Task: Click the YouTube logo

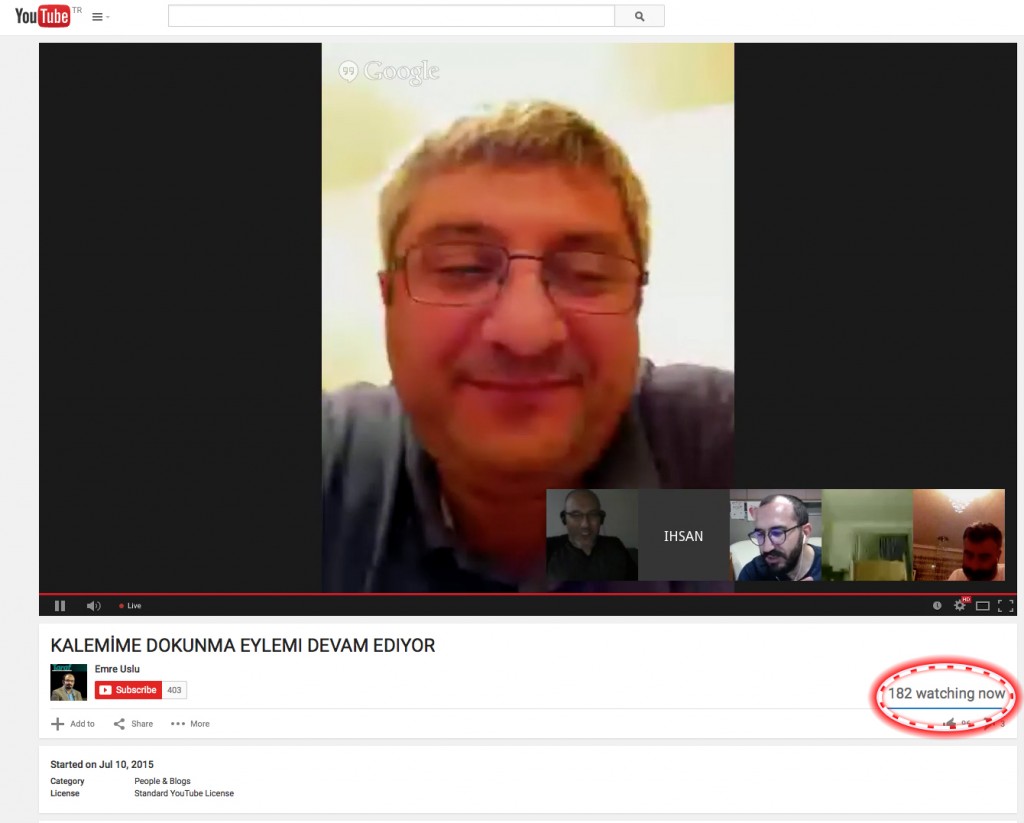Action: pos(42,16)
